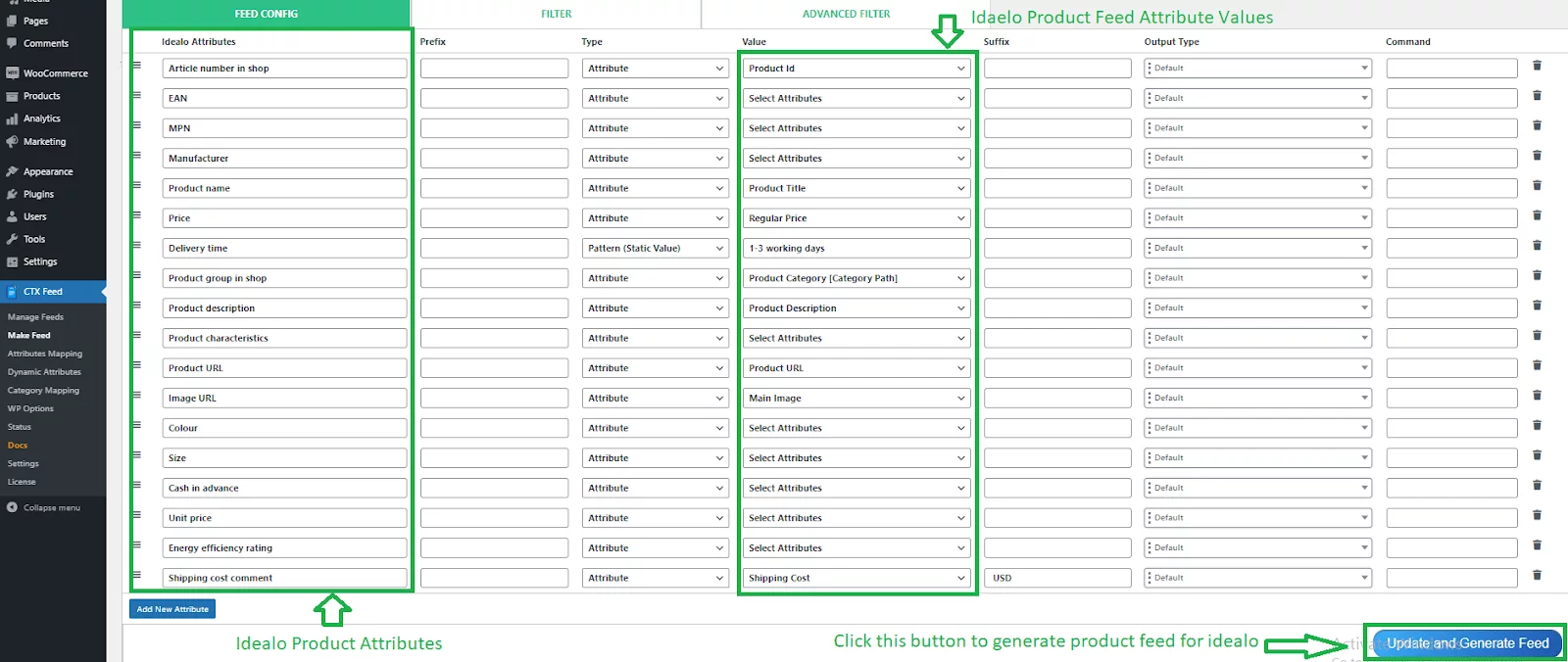
Task: Go to Attributes Mapping submenu link
Action: click(45, 354)
